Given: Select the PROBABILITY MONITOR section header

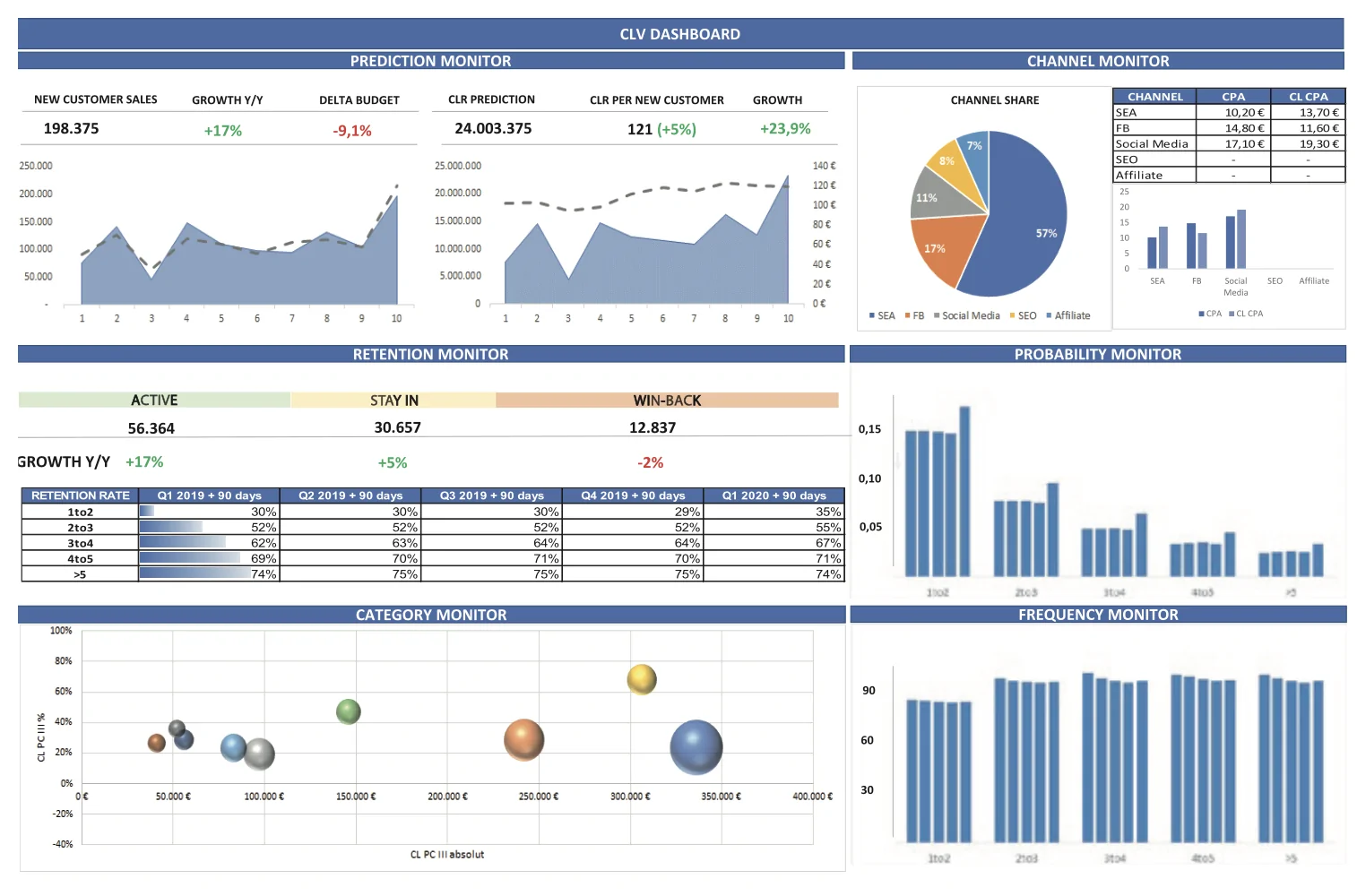Looking at the screenshot, I should 1098,354.
